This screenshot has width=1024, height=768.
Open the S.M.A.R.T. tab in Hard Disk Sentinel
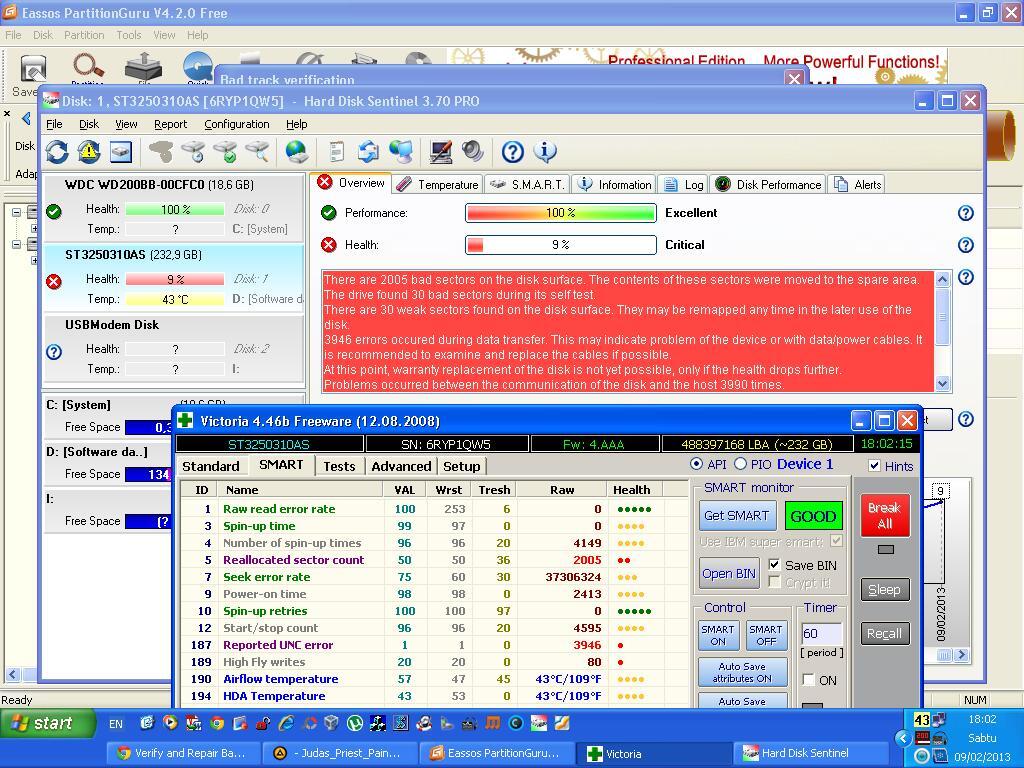[527, 185]
